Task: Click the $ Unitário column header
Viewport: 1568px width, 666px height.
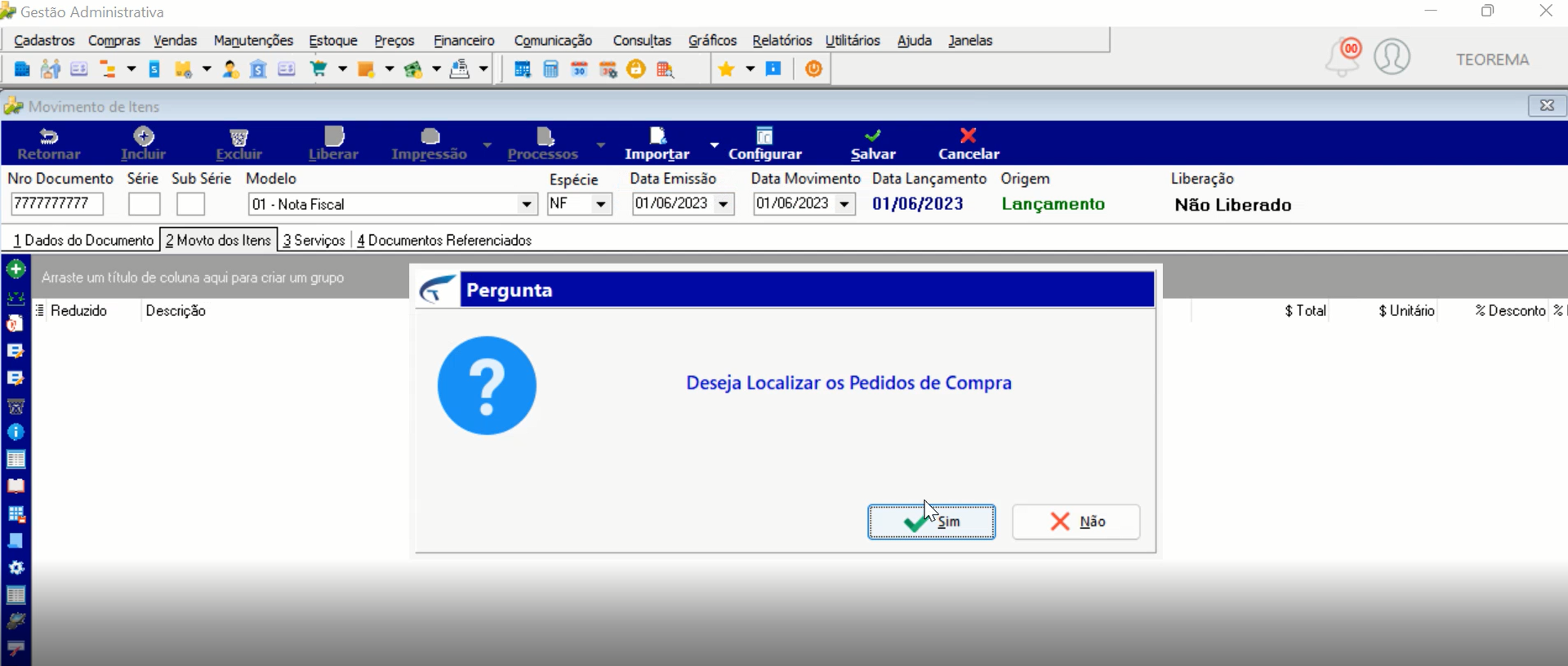Action: point(1406,310)
